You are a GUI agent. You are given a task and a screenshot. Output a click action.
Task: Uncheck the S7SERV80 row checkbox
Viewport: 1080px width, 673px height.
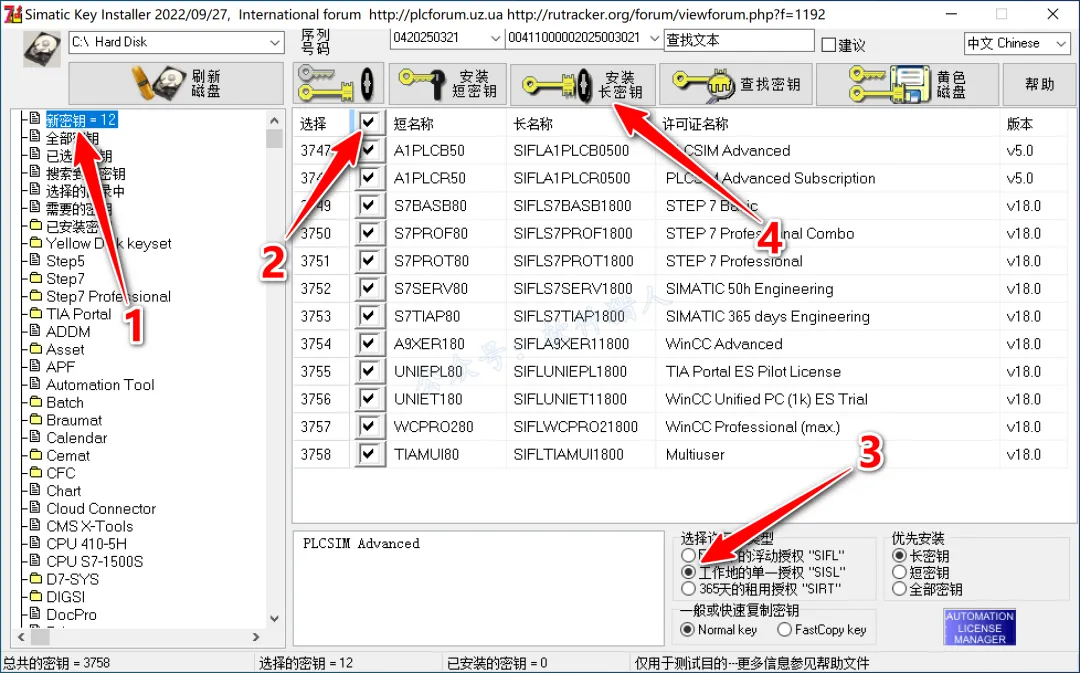point(368,288)
